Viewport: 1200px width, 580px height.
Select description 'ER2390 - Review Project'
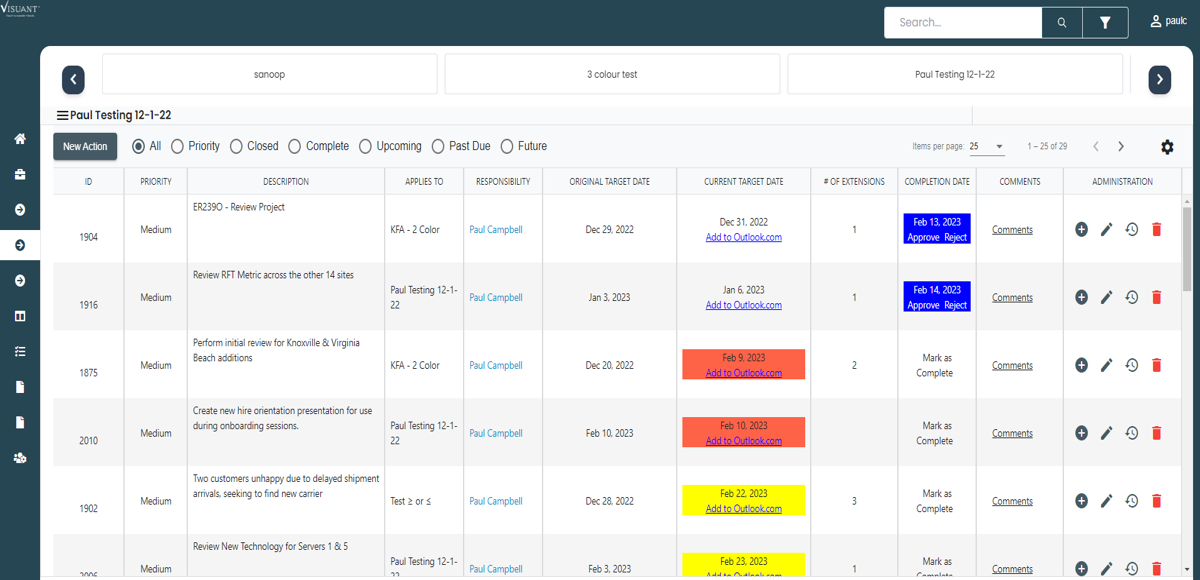coord(239,207)
